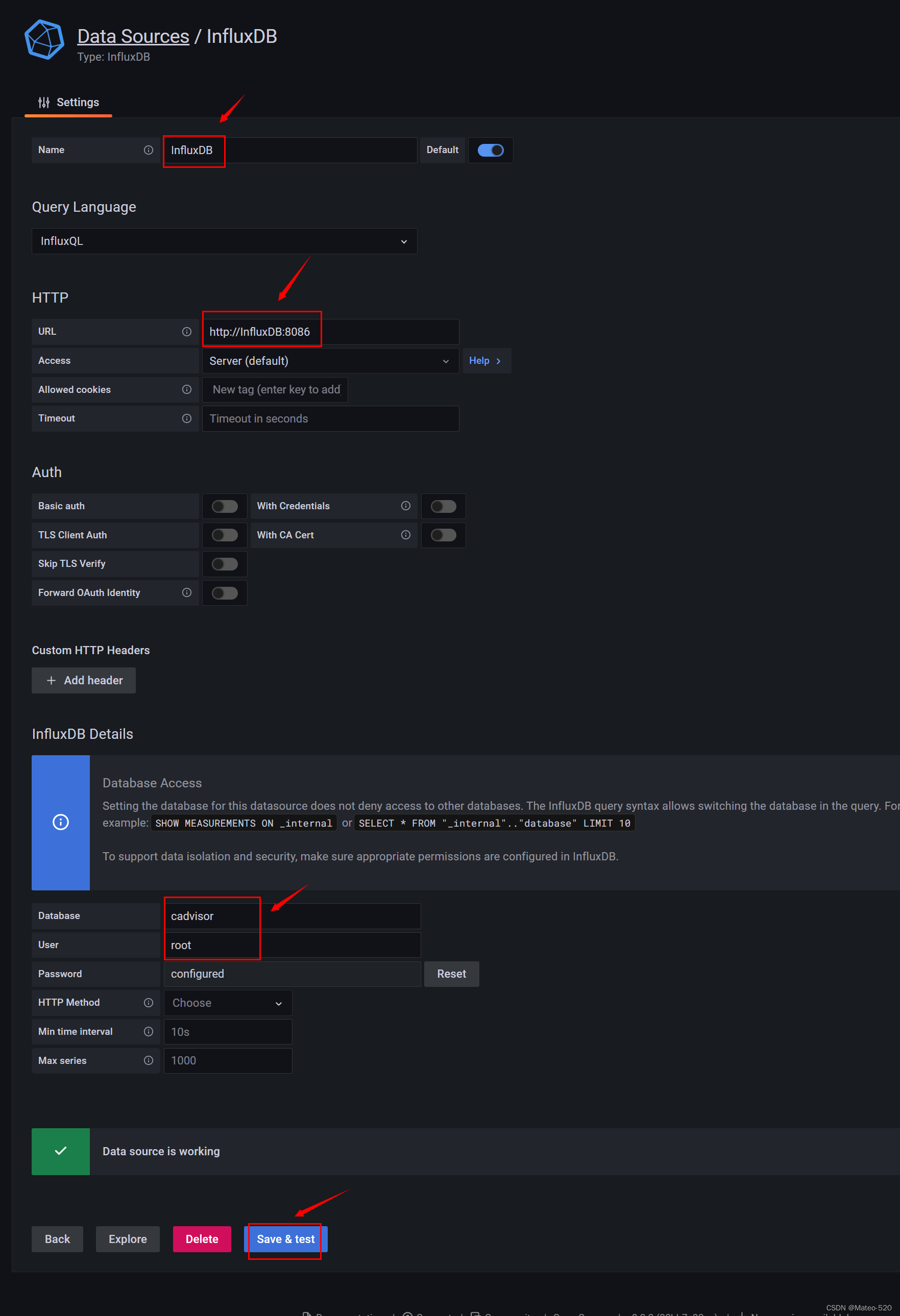Click the info icon beside Allowed cookies
Viewport: 900px width, 1316px height.
click(187, 389)
